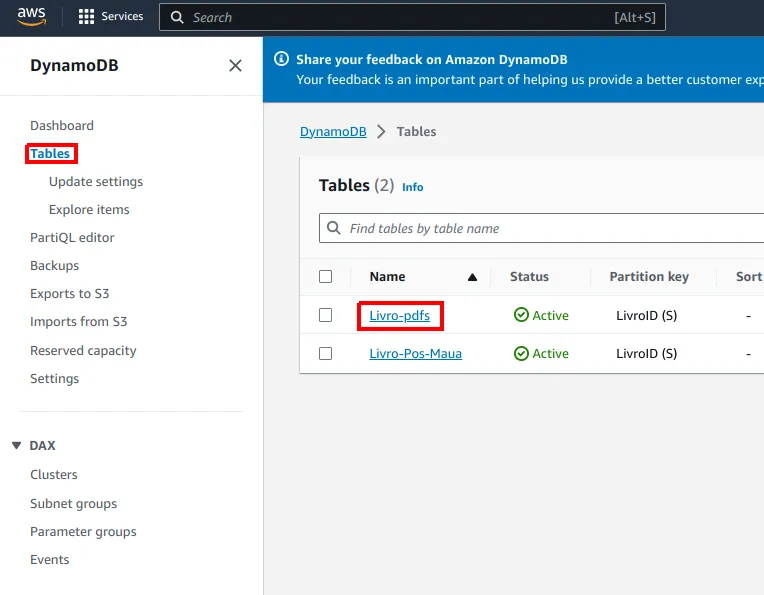
Task: Sort by Name column arrow
Action: click(472, 277)
